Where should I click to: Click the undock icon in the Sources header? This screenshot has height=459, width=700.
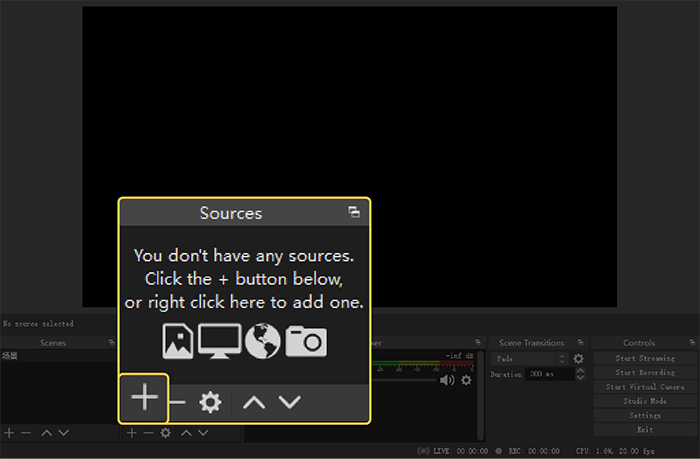pyautogui.click(x=353, y=212)
